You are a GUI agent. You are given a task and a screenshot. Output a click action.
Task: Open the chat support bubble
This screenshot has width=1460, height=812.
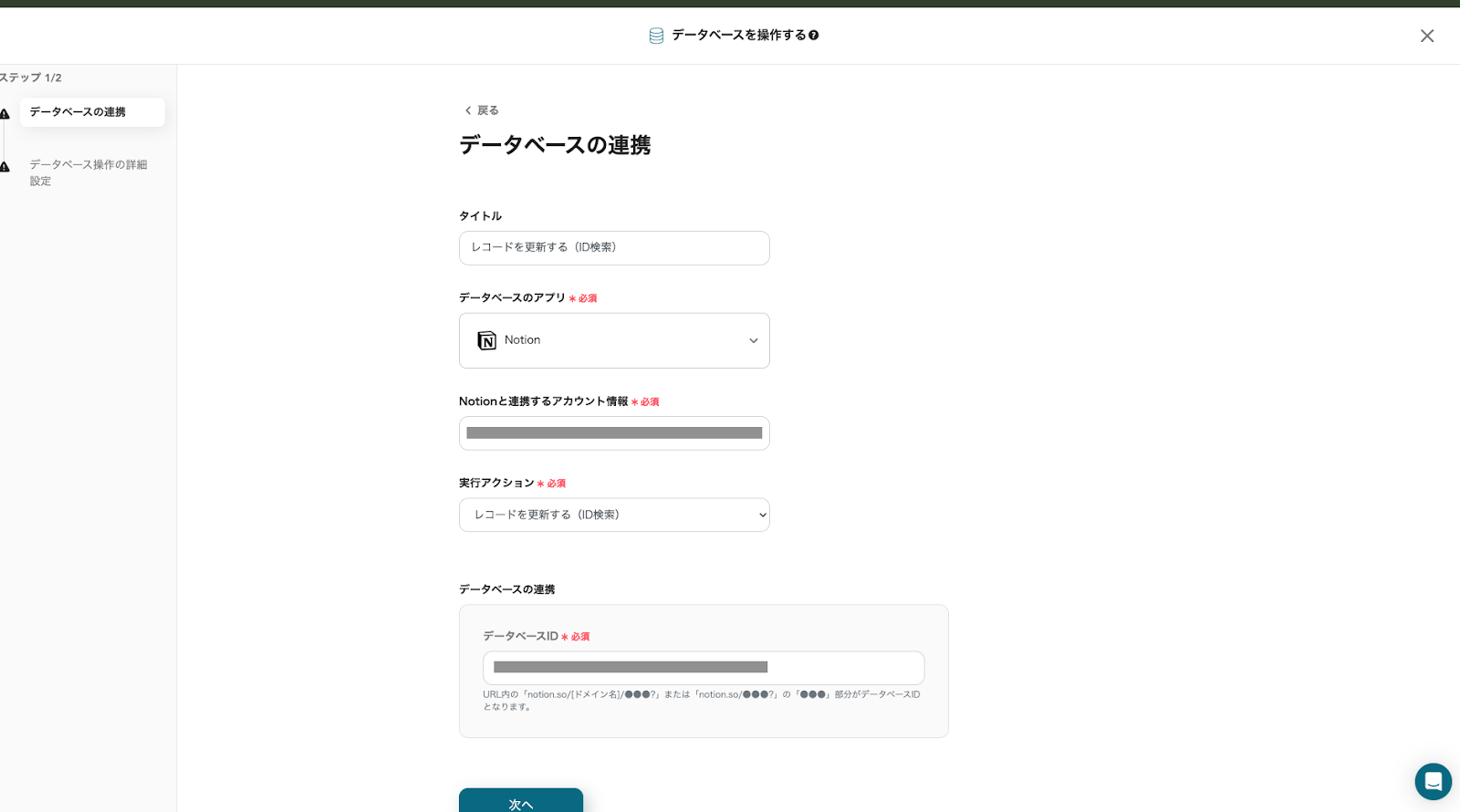coord(1433,781)
